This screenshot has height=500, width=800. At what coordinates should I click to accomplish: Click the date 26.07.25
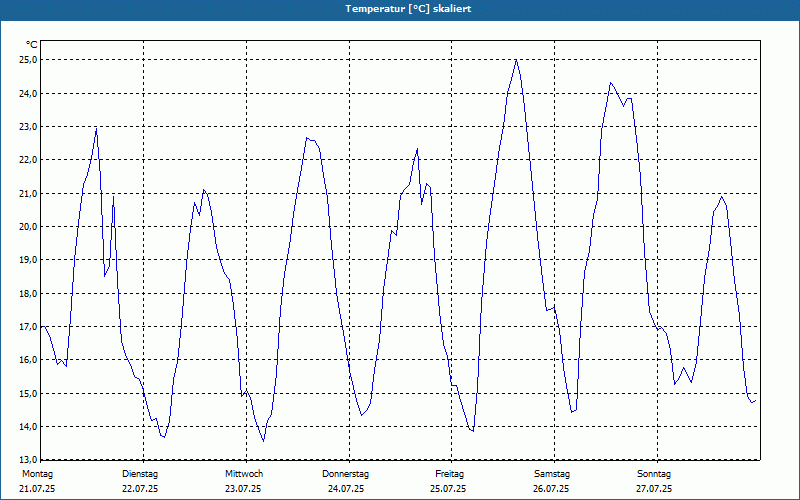coord(551,489)
